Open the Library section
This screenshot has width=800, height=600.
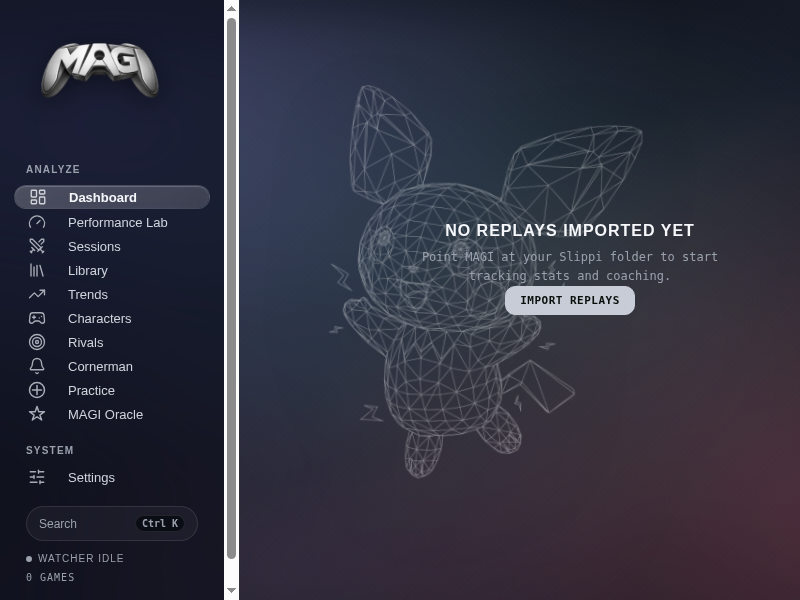[112, 270]
